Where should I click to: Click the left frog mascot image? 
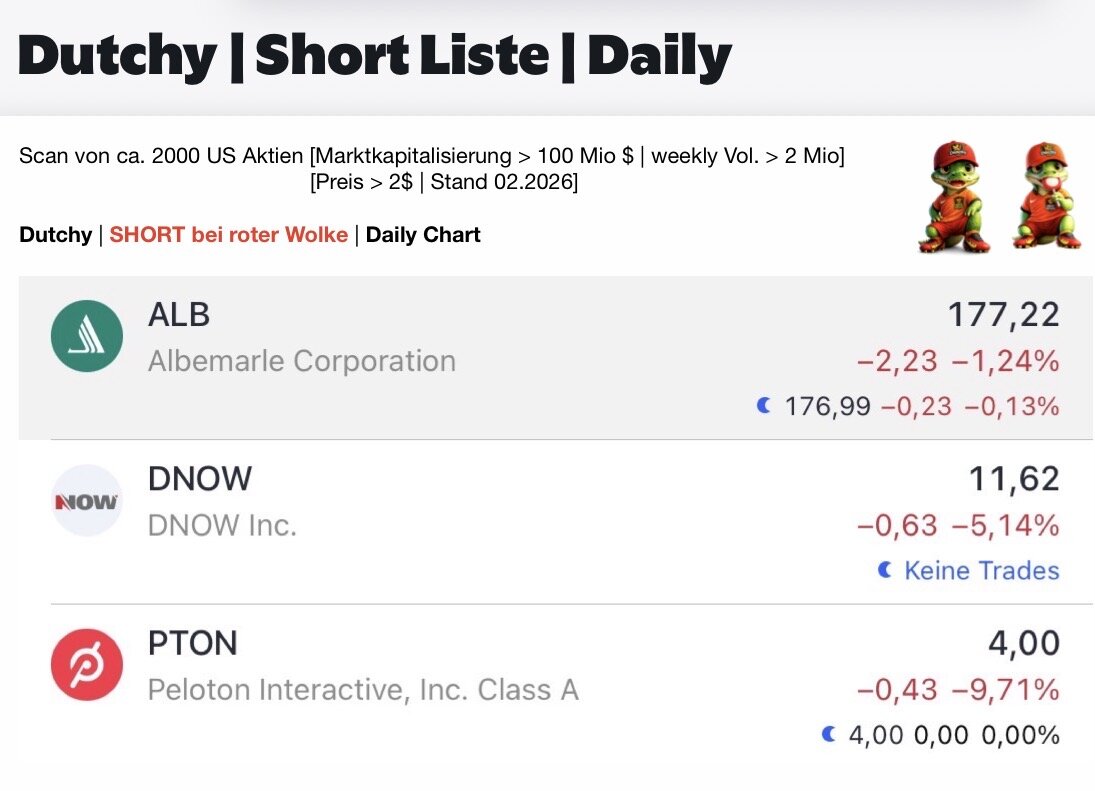[955, 197]
